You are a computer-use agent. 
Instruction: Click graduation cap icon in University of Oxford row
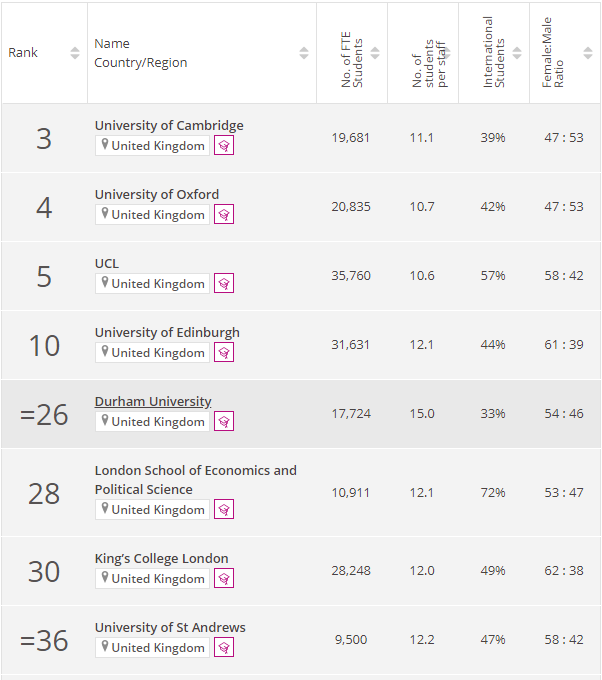point(224,215)
